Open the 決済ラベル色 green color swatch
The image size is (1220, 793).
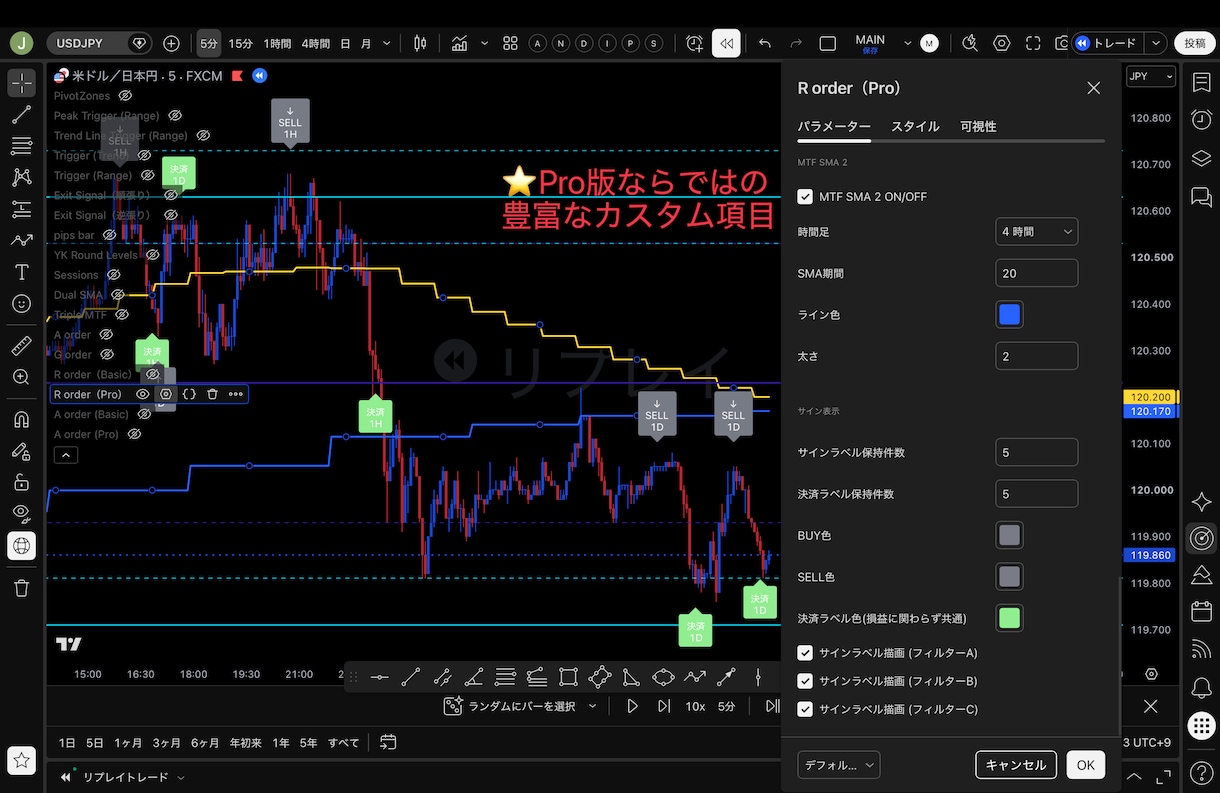pyautogui.click(x=1009, y=618)
